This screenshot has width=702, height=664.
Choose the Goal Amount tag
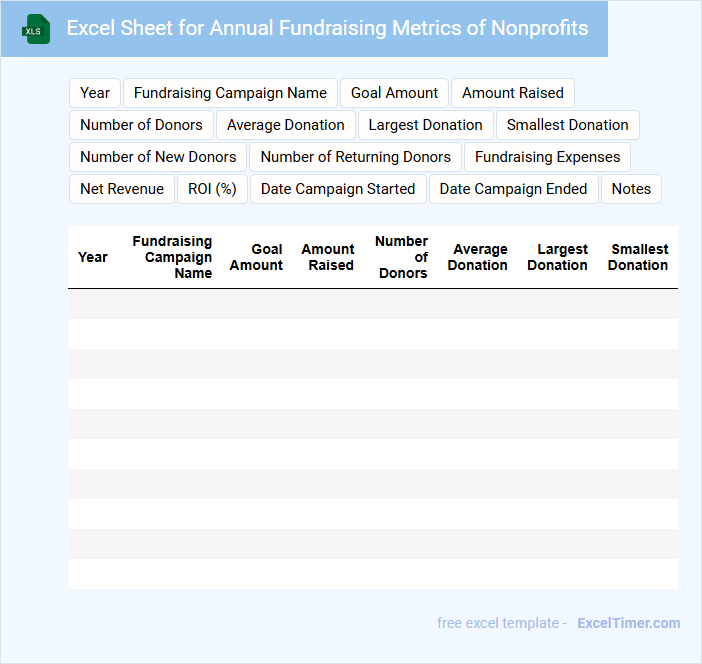[394, 93]
